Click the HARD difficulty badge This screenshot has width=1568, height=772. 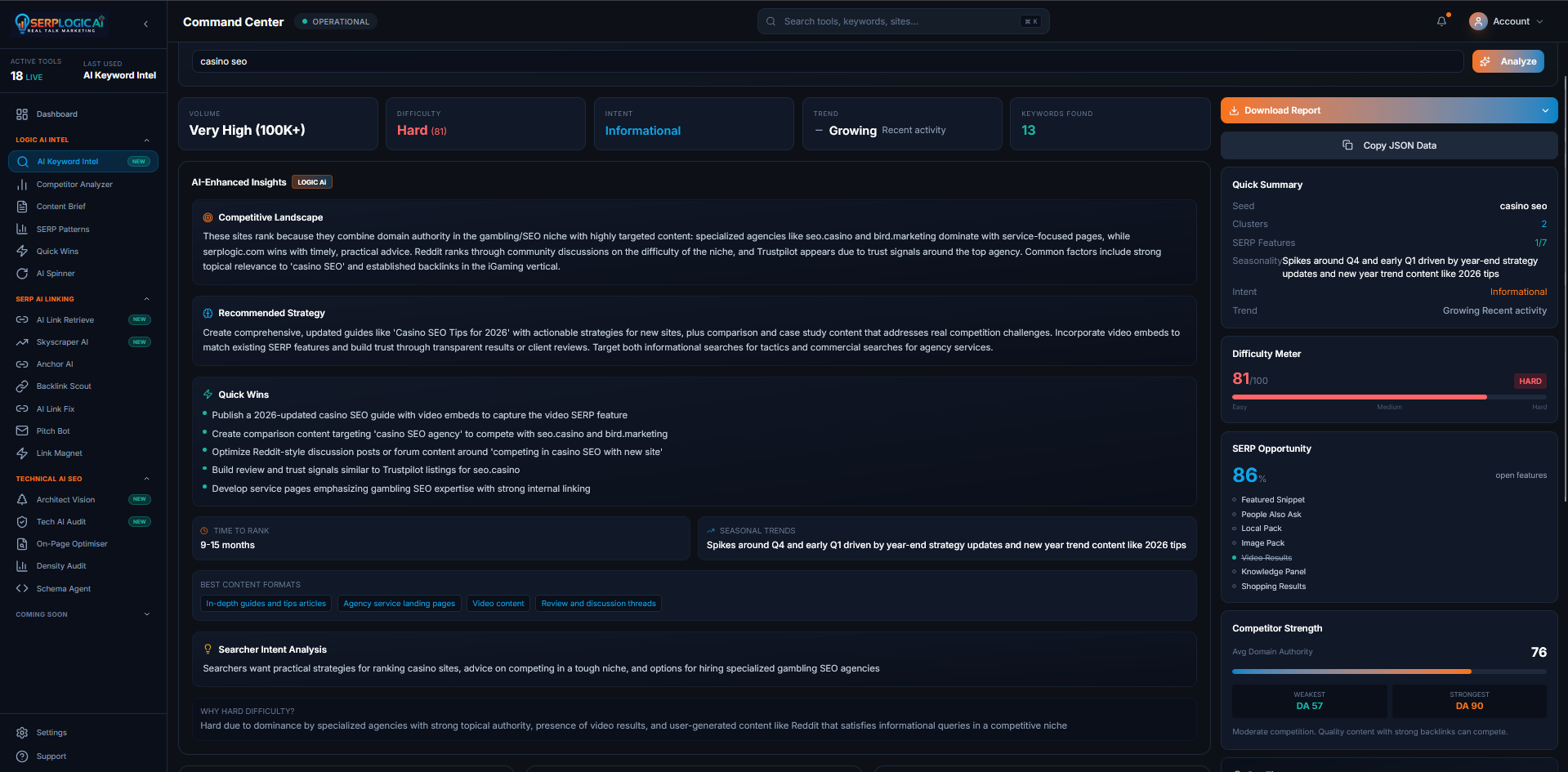(x=1530, y=382)
